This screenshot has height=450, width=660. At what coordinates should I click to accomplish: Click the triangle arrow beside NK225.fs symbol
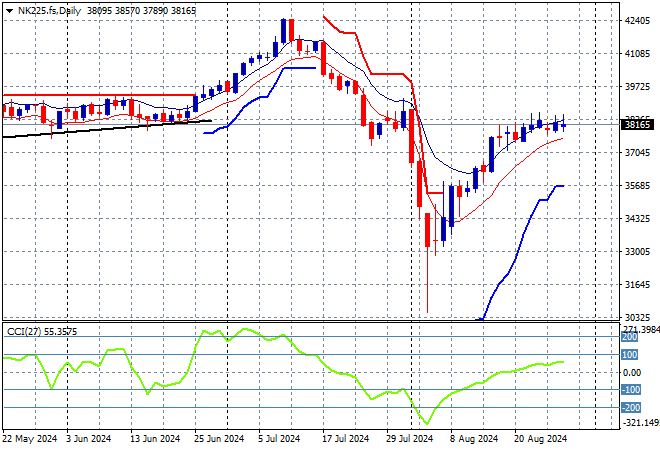coord(9,9)
